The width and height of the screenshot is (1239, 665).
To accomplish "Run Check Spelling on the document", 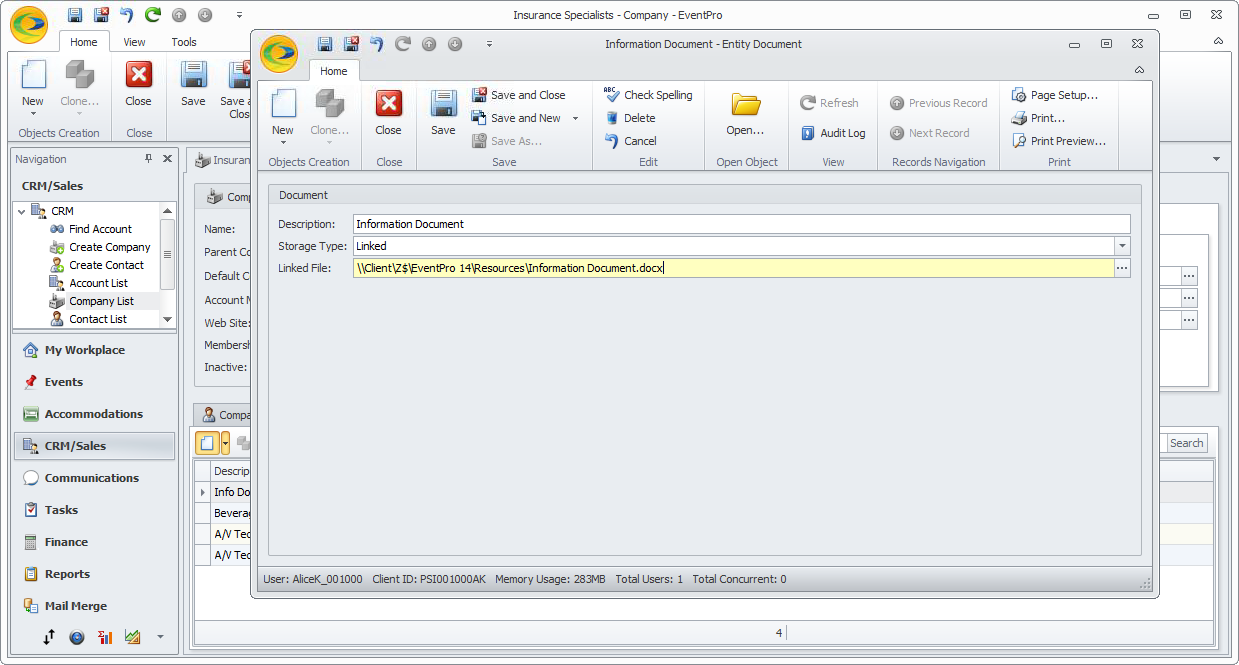I will (649, 95).
